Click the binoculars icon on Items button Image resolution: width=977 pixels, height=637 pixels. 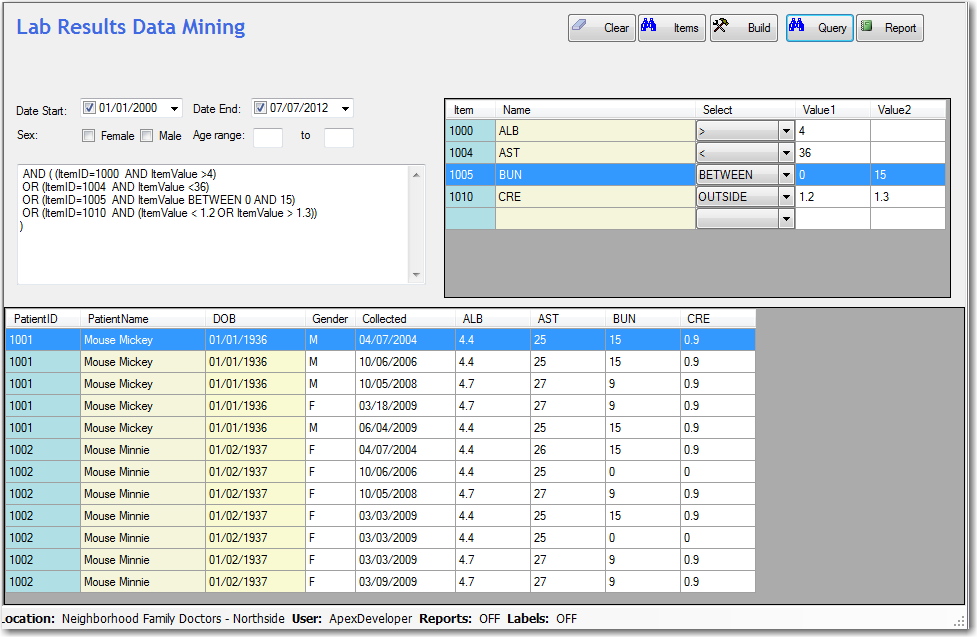click(649, 25)
